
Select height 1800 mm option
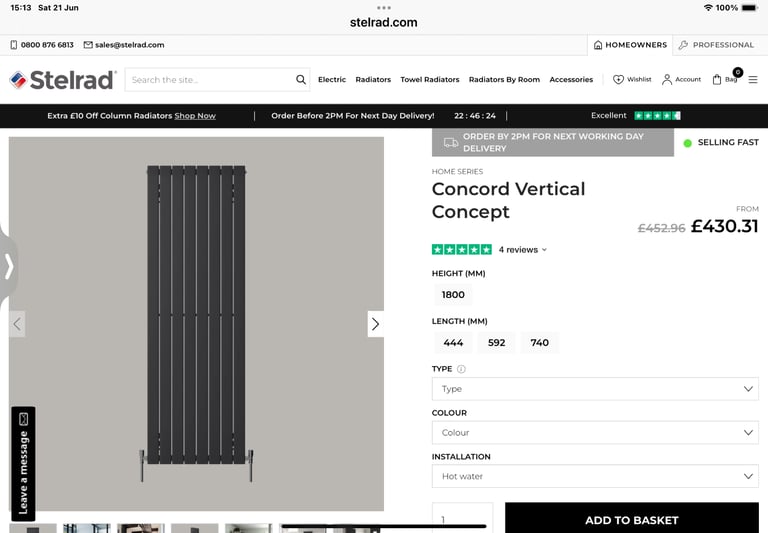coord(453,294)
